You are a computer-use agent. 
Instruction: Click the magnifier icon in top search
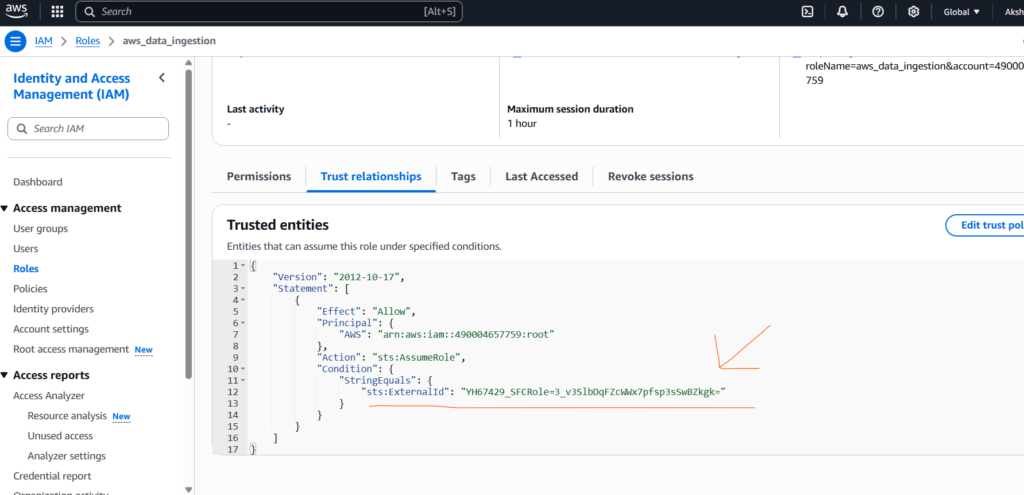tap(89, 12)
